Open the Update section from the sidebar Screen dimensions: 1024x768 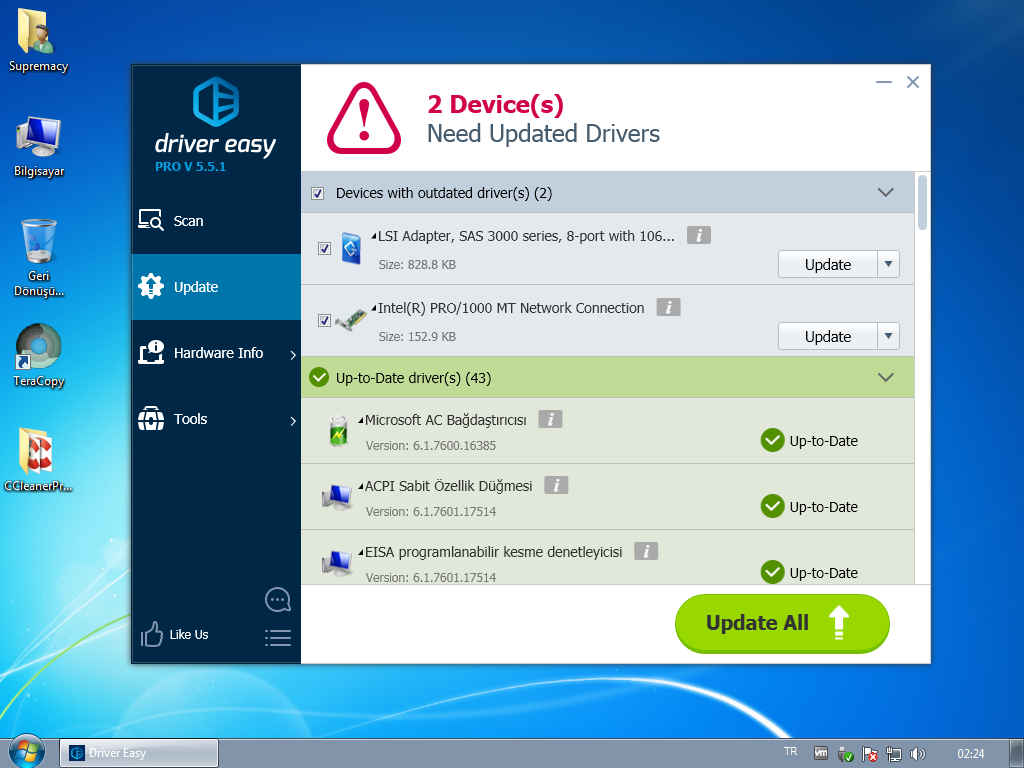(x=193, y=287)
